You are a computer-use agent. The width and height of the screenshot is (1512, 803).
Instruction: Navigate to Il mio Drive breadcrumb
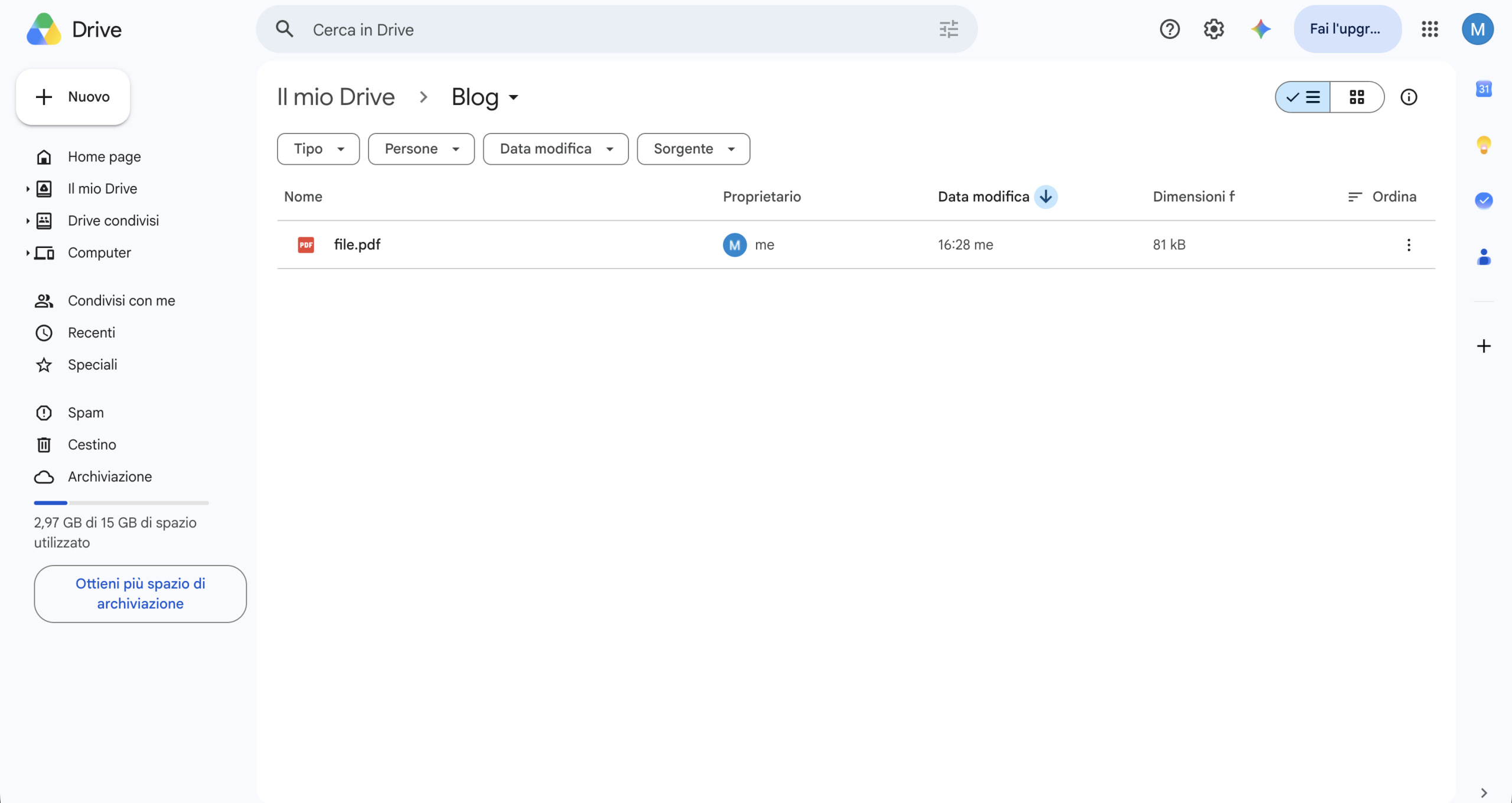[x=335, y=97]
